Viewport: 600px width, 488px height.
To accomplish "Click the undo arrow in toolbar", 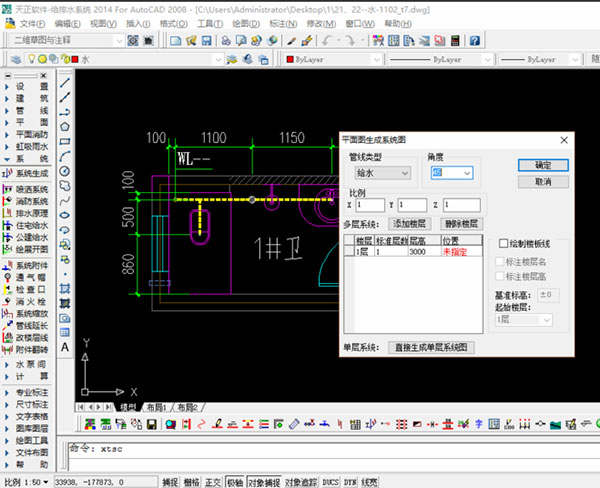I will (326, 41).
